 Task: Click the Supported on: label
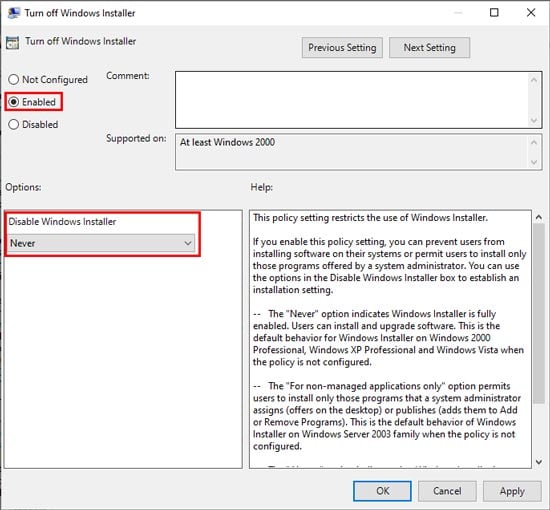click(136, 139)
